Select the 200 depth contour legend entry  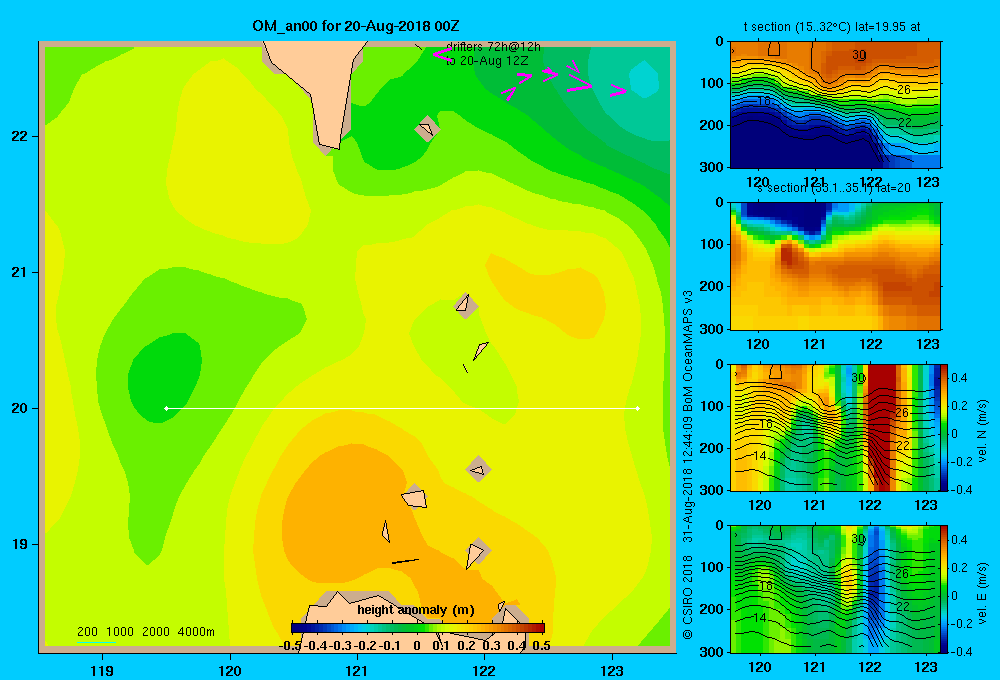pyautogui.click(x=87, y=632)
